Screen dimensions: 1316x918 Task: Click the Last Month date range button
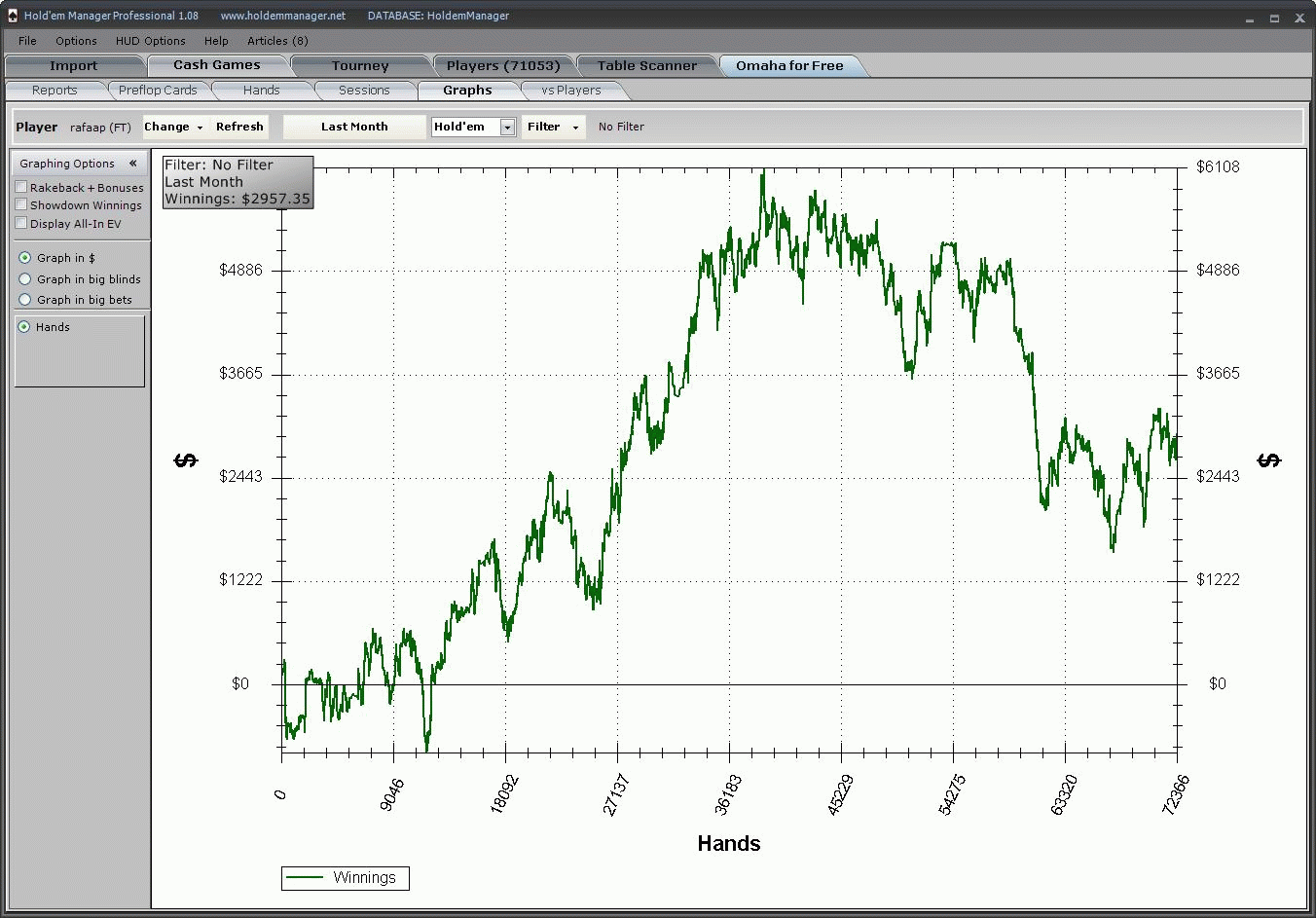point(354,127)
